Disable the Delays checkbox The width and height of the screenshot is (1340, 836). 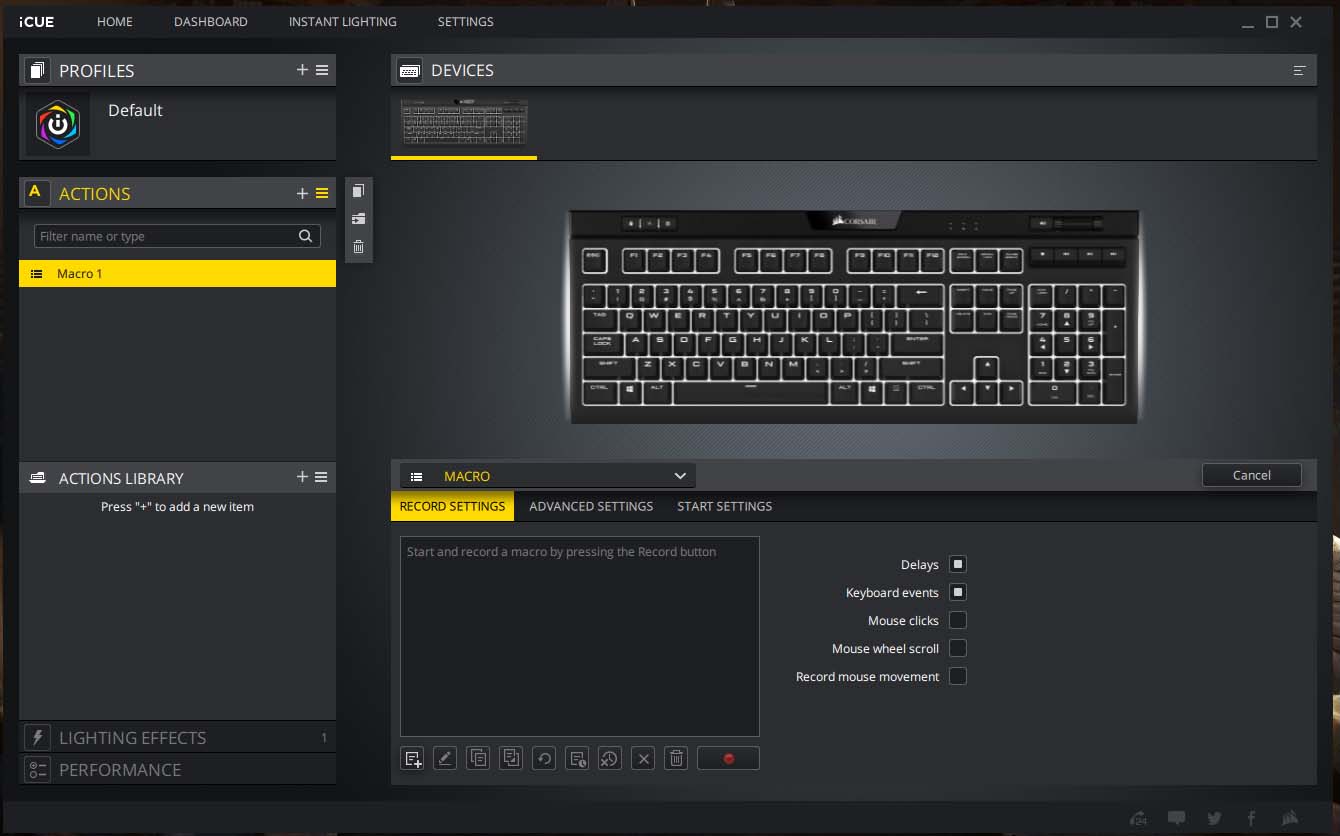[x=957, y=565]
